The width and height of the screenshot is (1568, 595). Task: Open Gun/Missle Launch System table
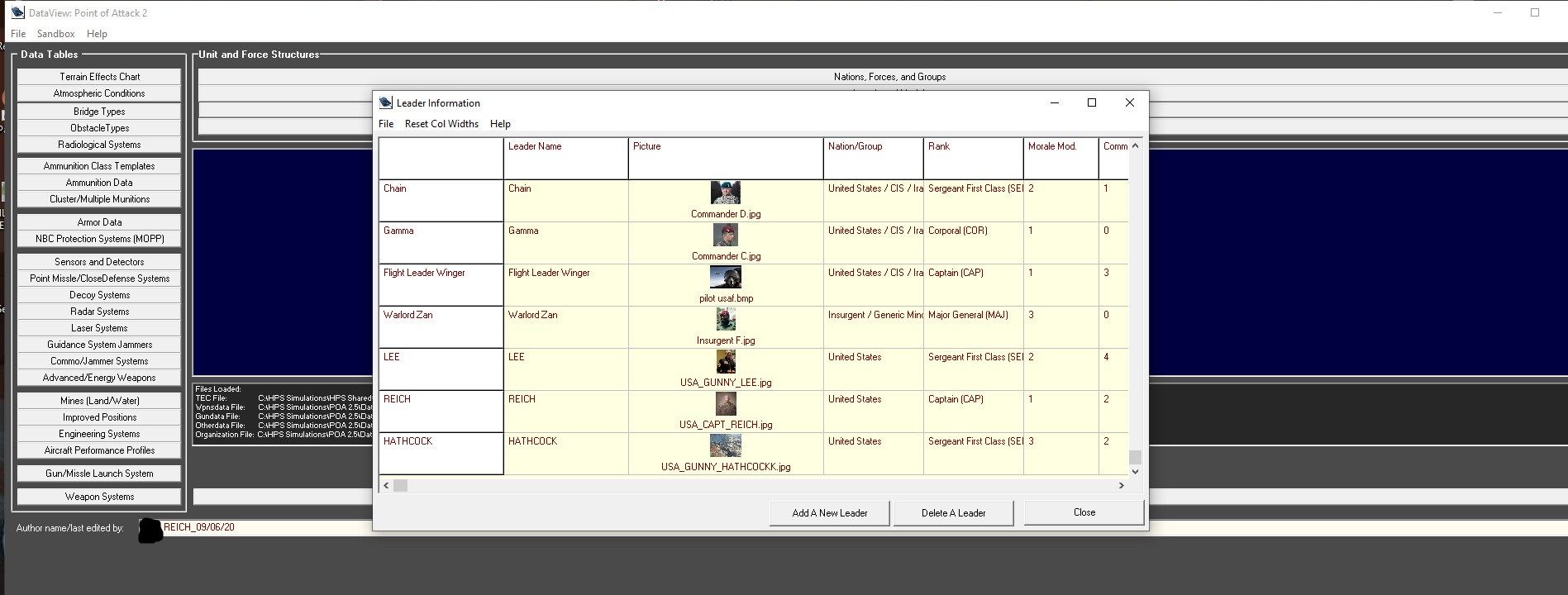(99, 474)
